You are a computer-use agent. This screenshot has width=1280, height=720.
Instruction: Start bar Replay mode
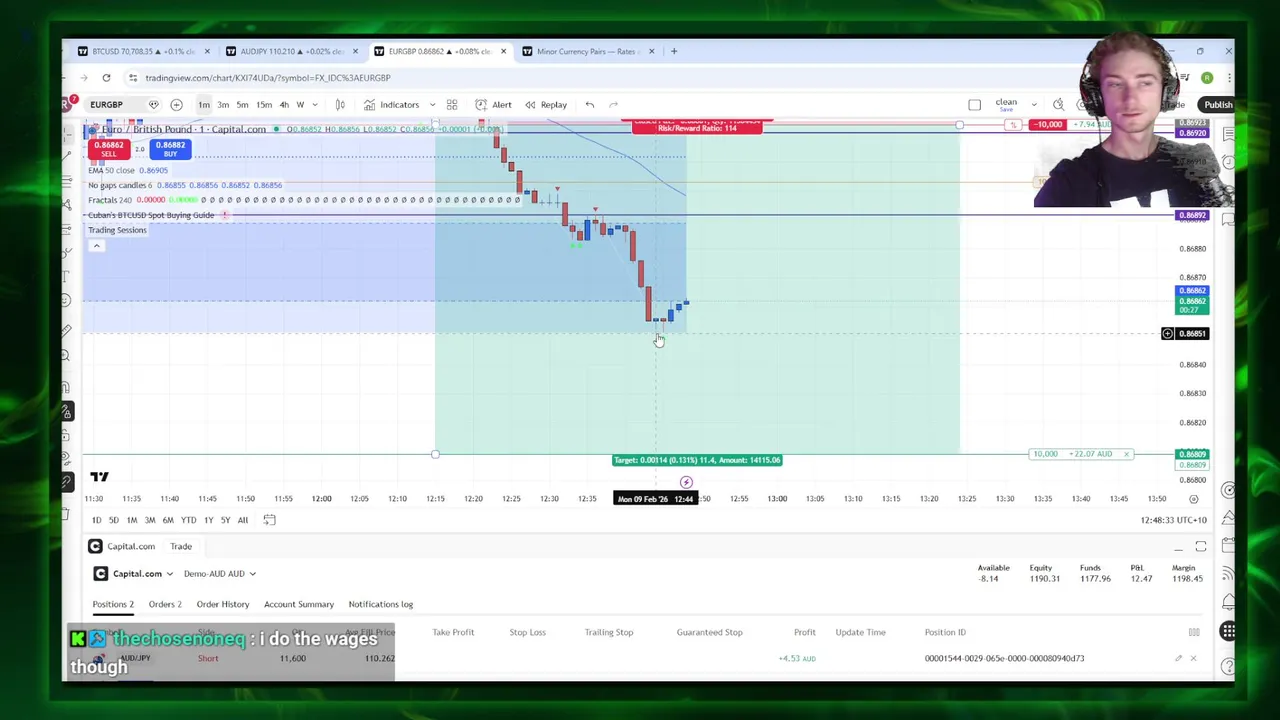546,104
